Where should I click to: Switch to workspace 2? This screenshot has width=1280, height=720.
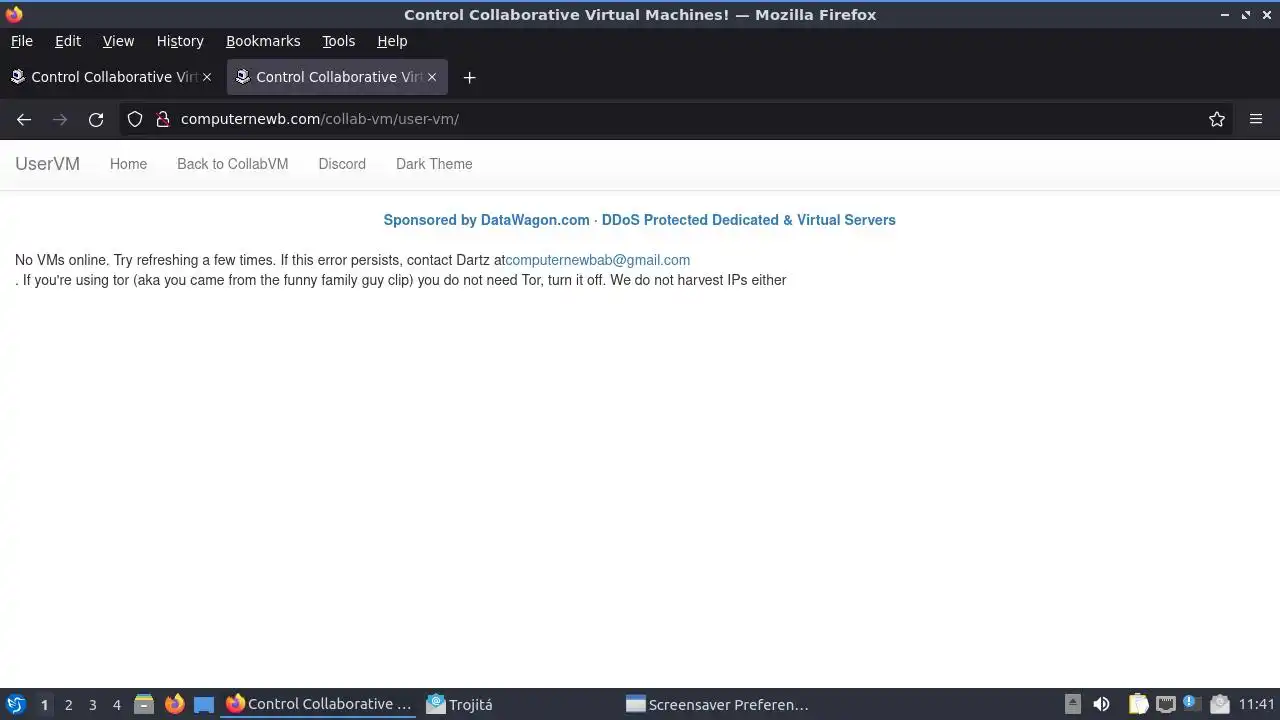pos(68,705)
